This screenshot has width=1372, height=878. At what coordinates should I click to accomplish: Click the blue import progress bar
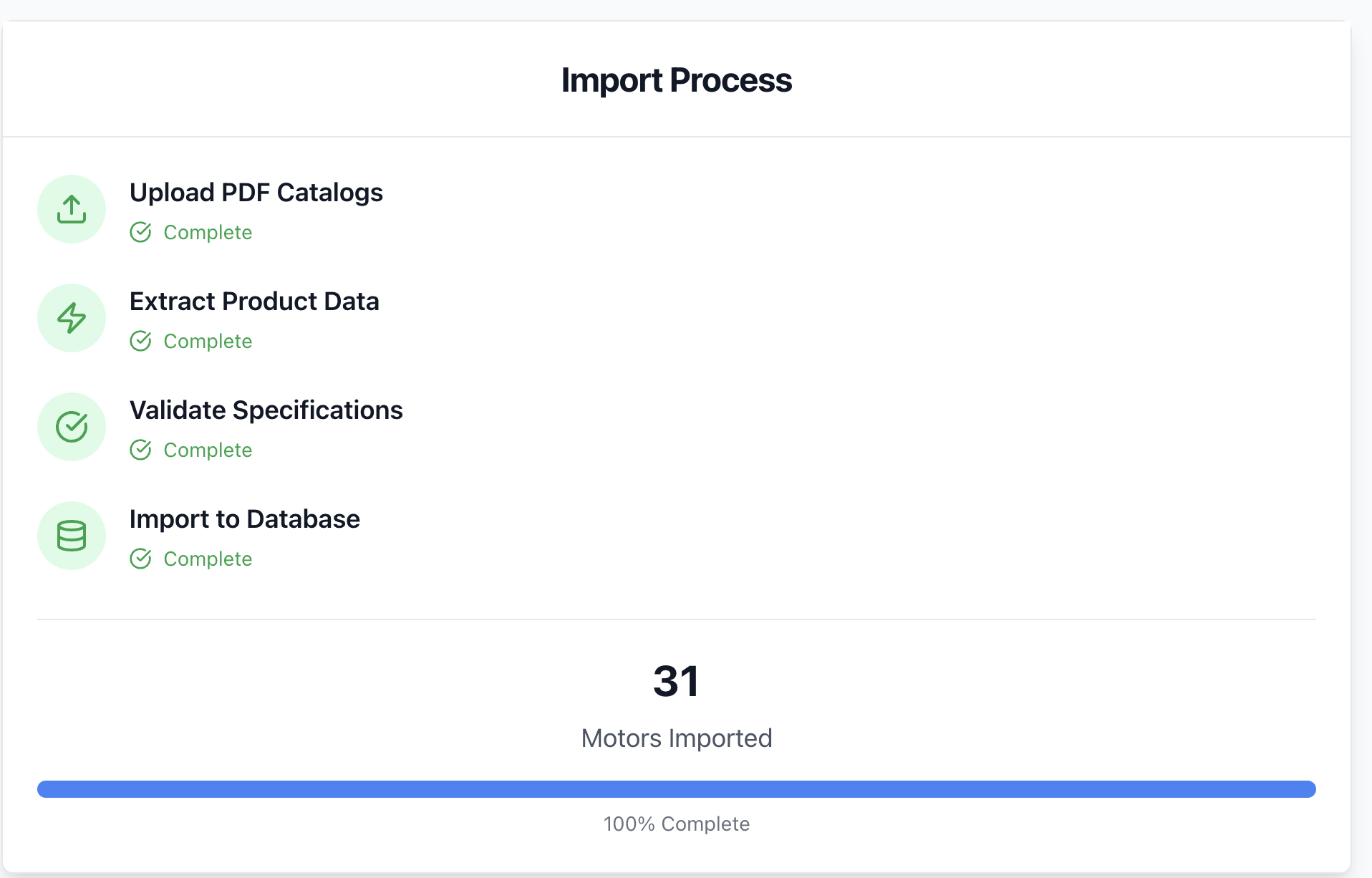[677, 789]
